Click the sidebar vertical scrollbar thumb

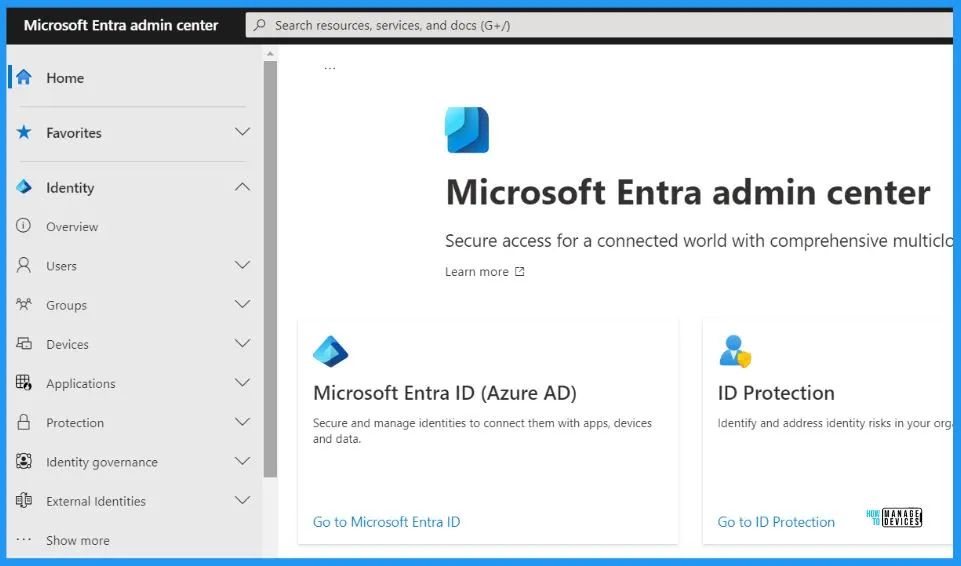tap(270, 268)
